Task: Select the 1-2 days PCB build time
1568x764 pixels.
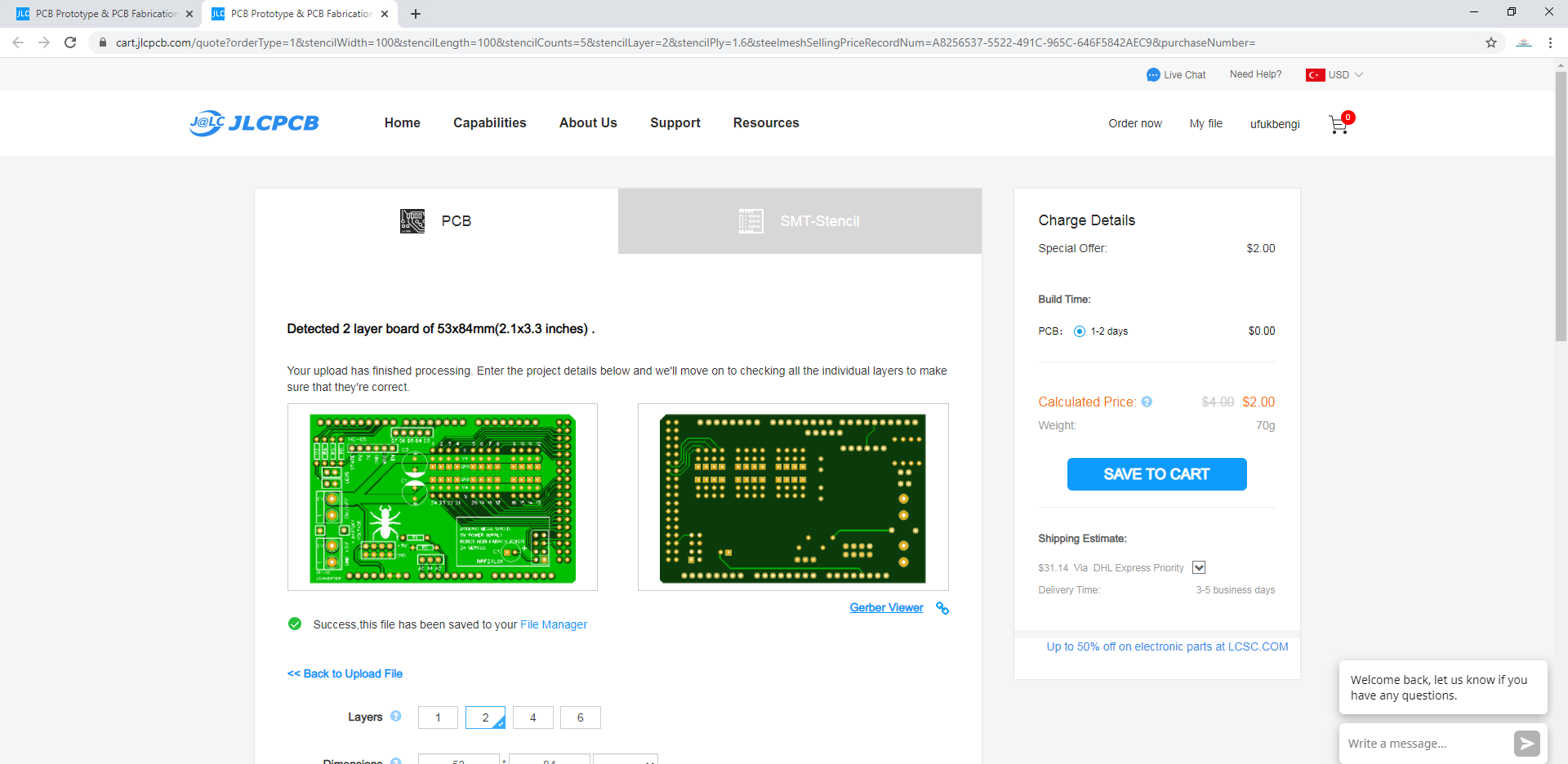Action: [x=1080, y=331]
